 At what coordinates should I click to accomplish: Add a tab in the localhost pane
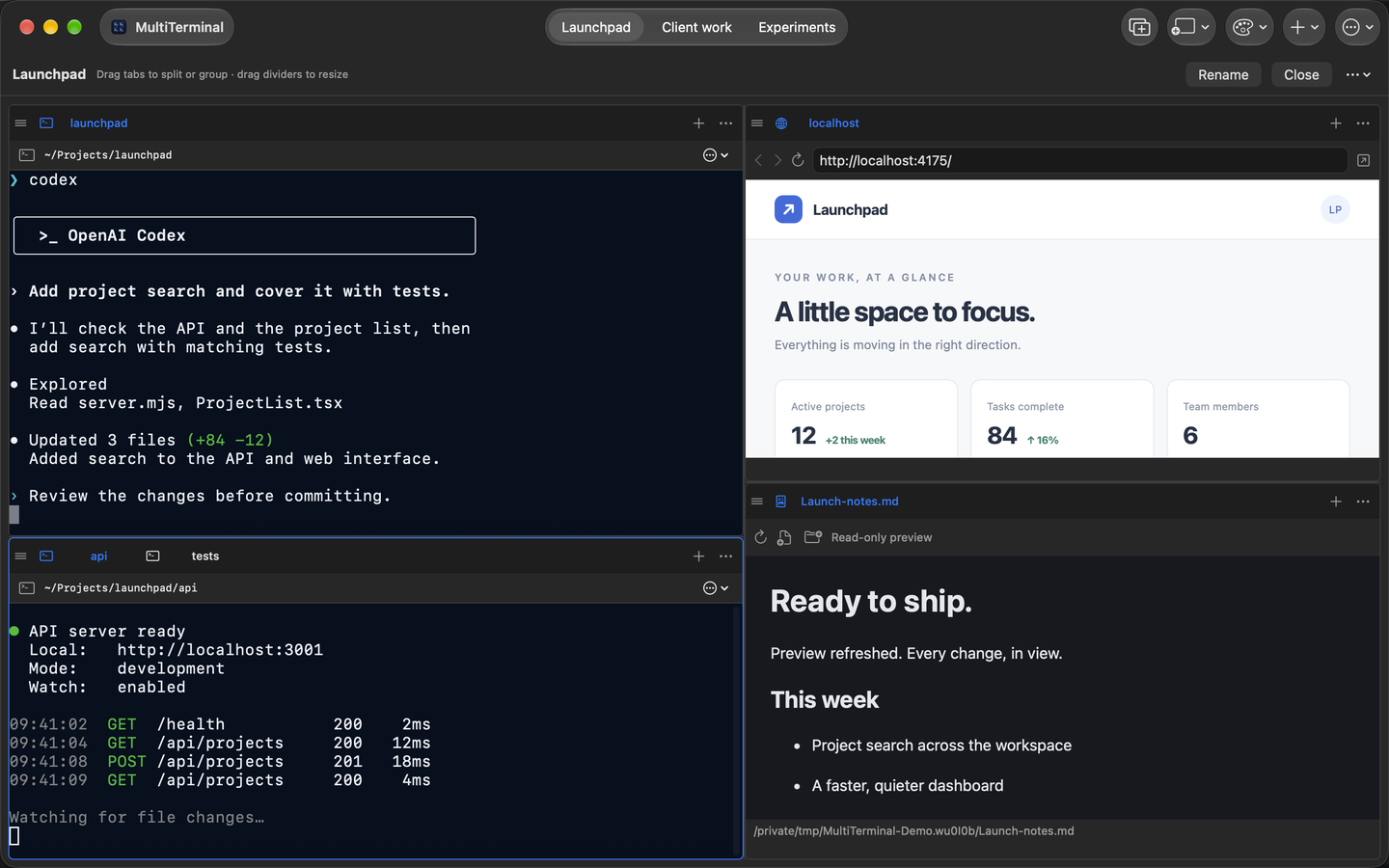[x=1336, y=123]
